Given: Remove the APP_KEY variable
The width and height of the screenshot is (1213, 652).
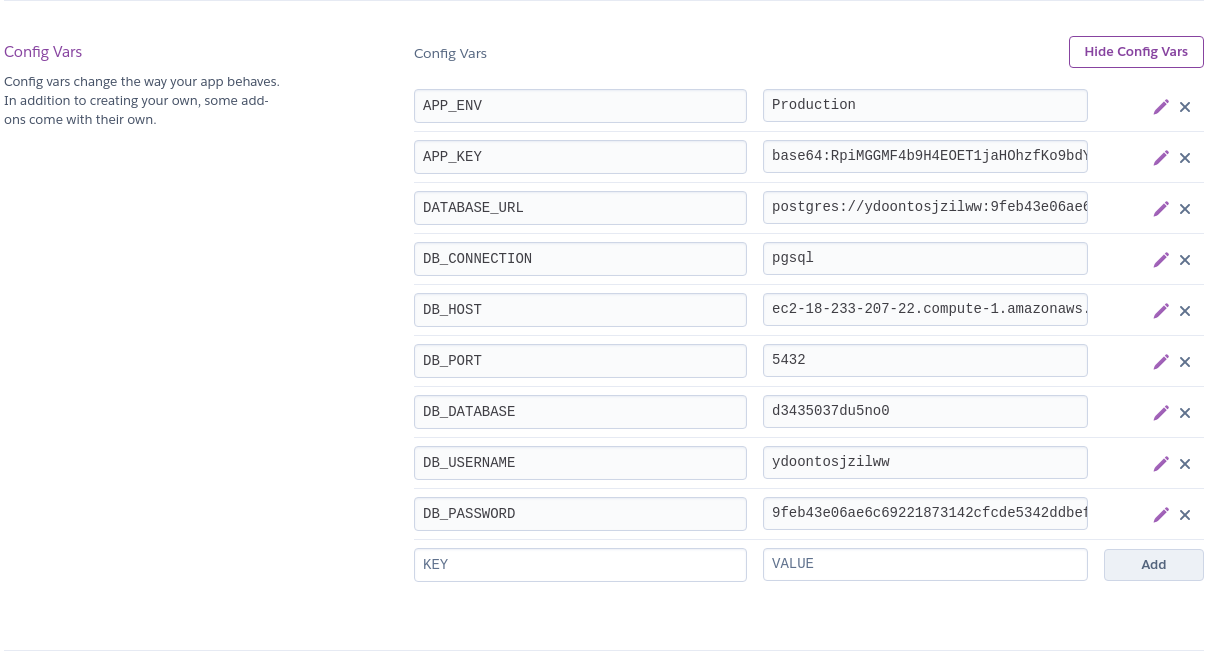Looking at the screenshot, I should point(1185,158).
